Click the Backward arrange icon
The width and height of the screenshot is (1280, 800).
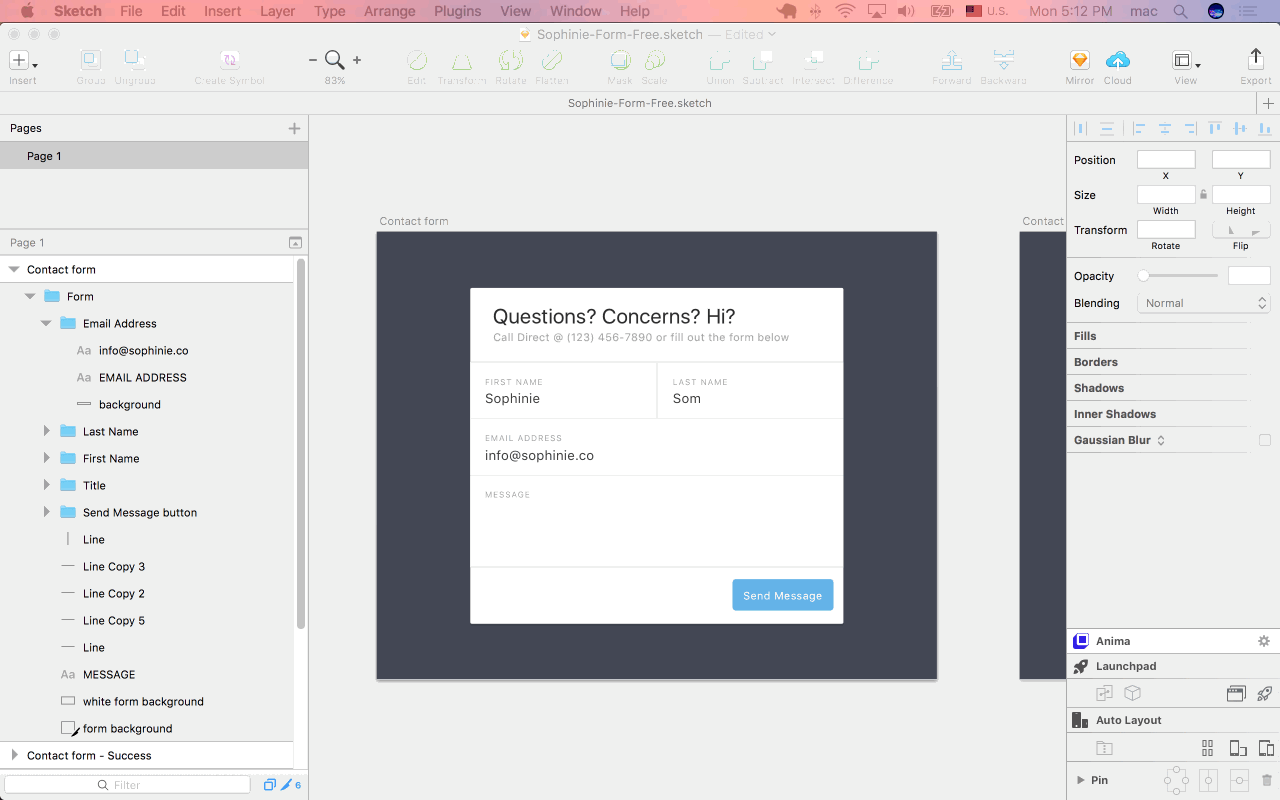tap(1003, 61)
